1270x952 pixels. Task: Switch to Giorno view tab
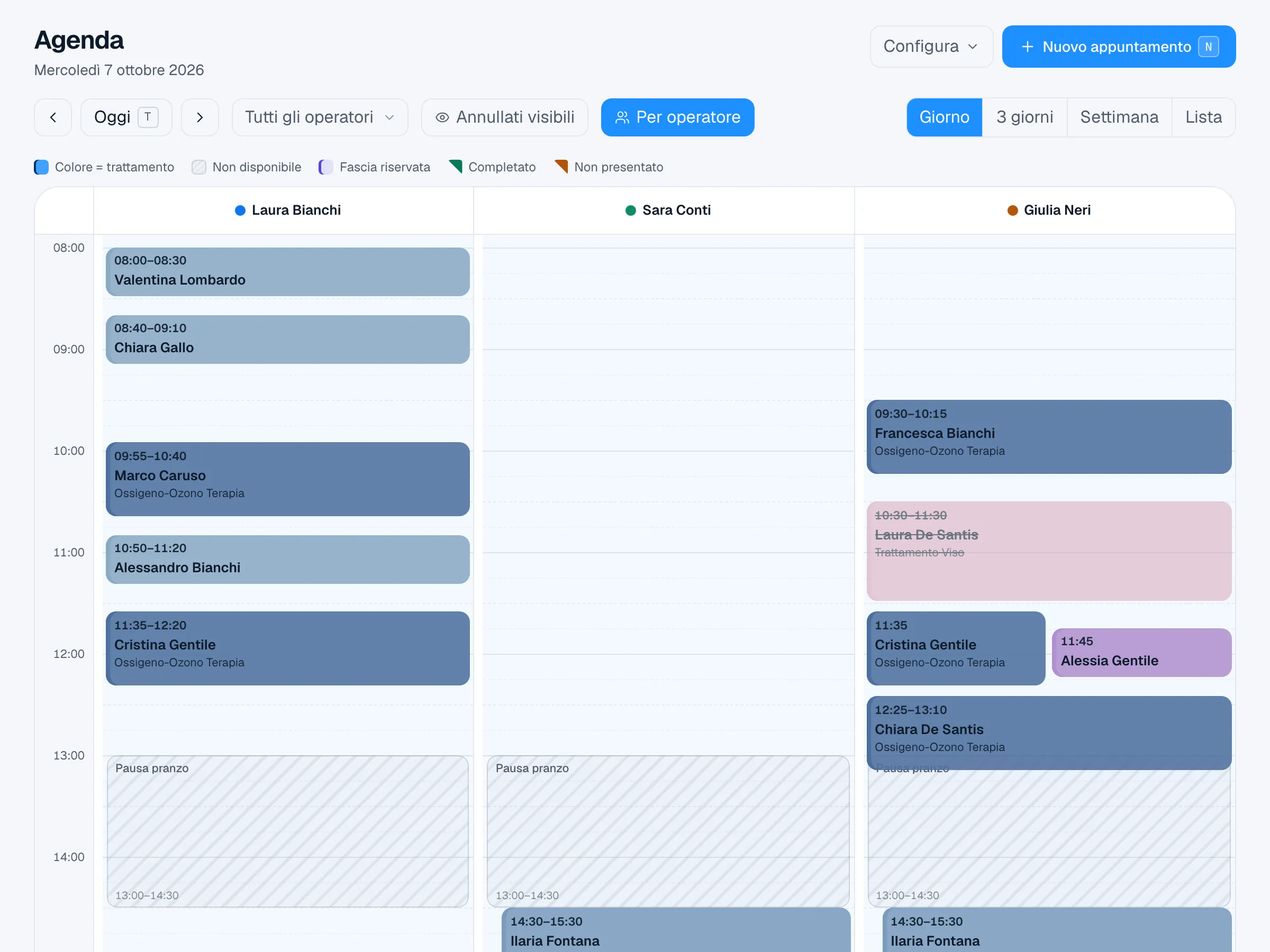click(x=945, y=117)
